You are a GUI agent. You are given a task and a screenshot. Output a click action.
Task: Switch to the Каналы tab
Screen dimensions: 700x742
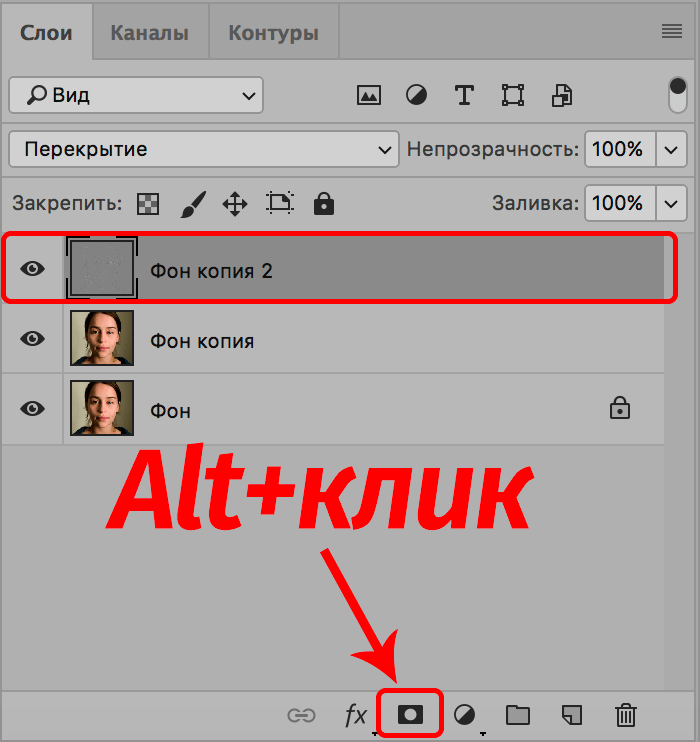point(149,33)
